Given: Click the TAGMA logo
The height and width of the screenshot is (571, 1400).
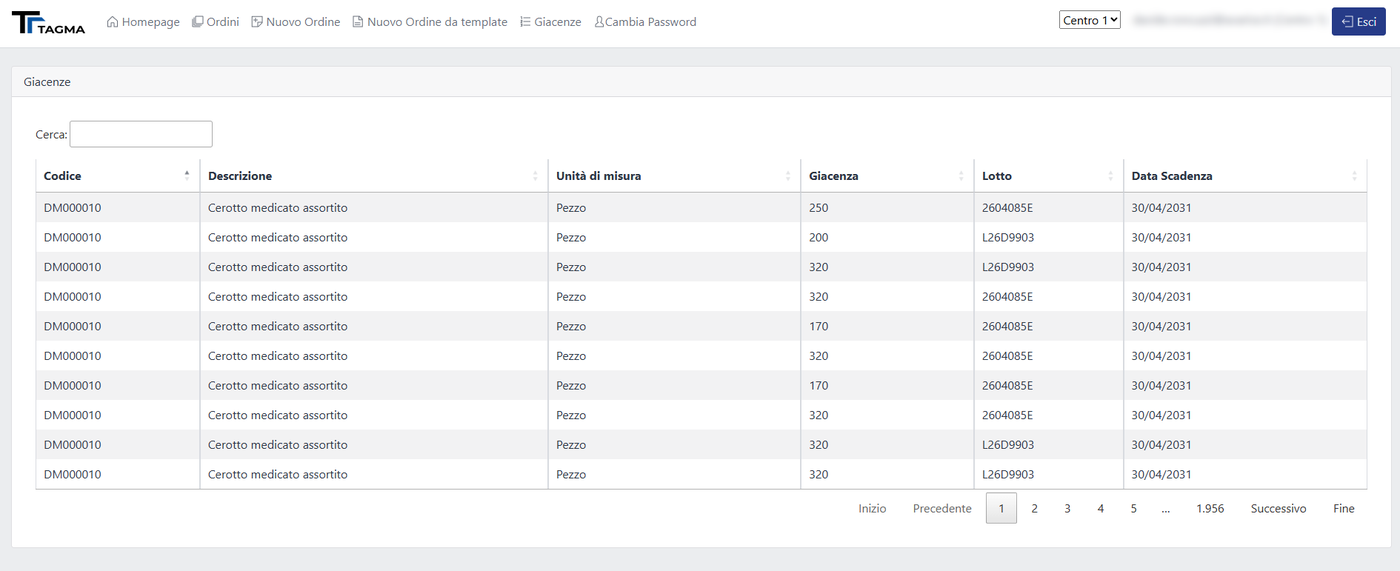Looking at the screenshot, I should coord(48,22).
